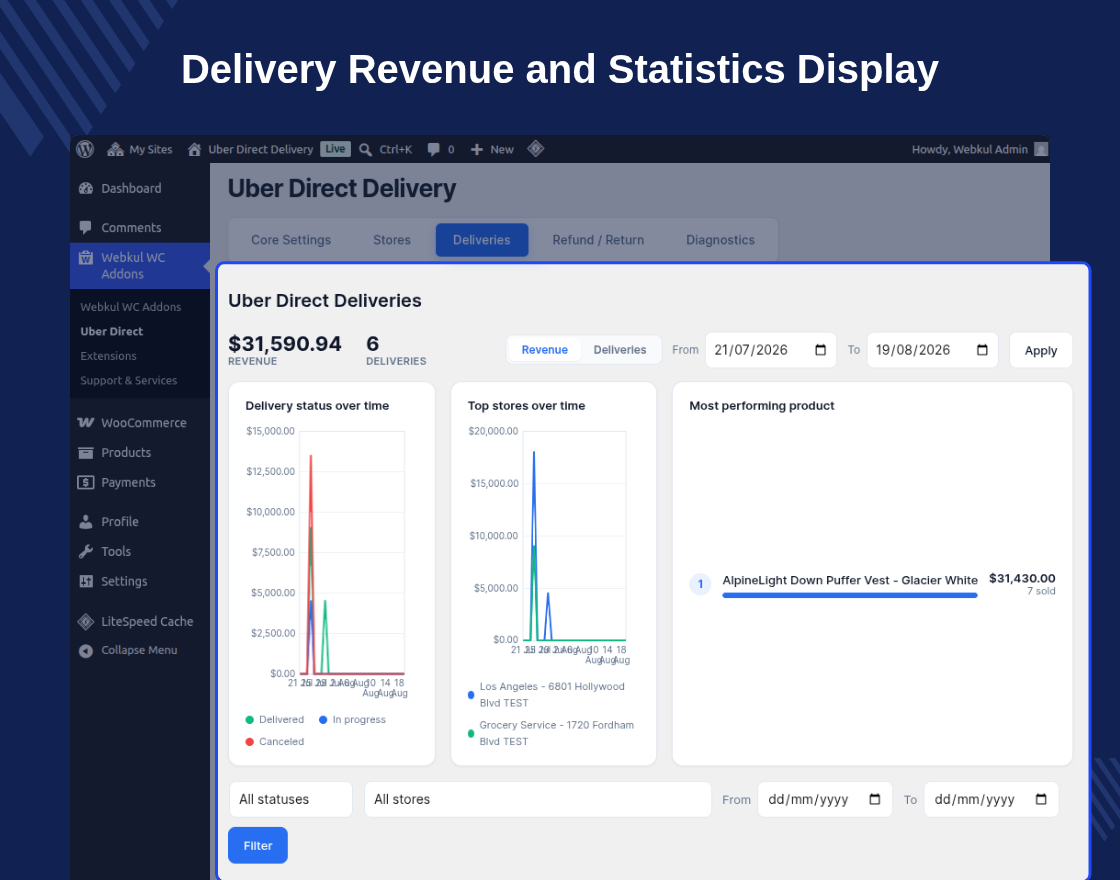Open the comments bubble icon in admin bar
Image resolution: width=1120 pixels, height=880 pixels.
434,149
